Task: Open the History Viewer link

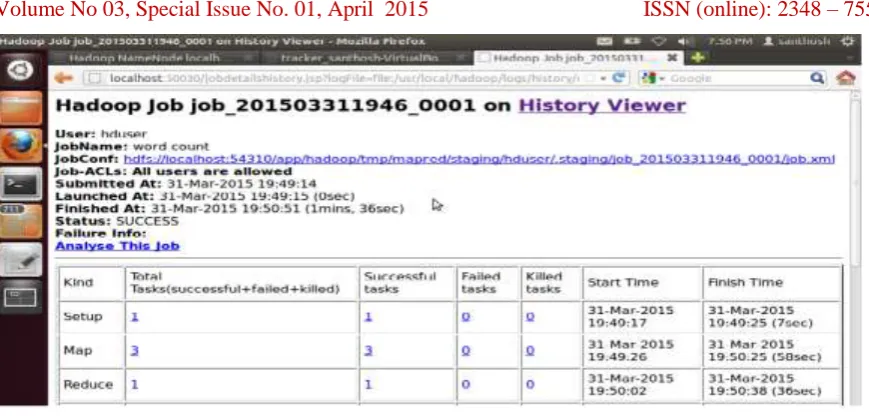Action: click(602, 105)
